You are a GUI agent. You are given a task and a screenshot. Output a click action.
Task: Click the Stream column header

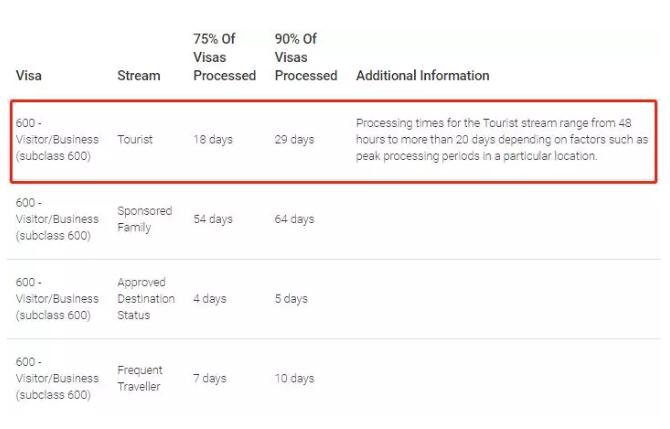pos(139,76)
